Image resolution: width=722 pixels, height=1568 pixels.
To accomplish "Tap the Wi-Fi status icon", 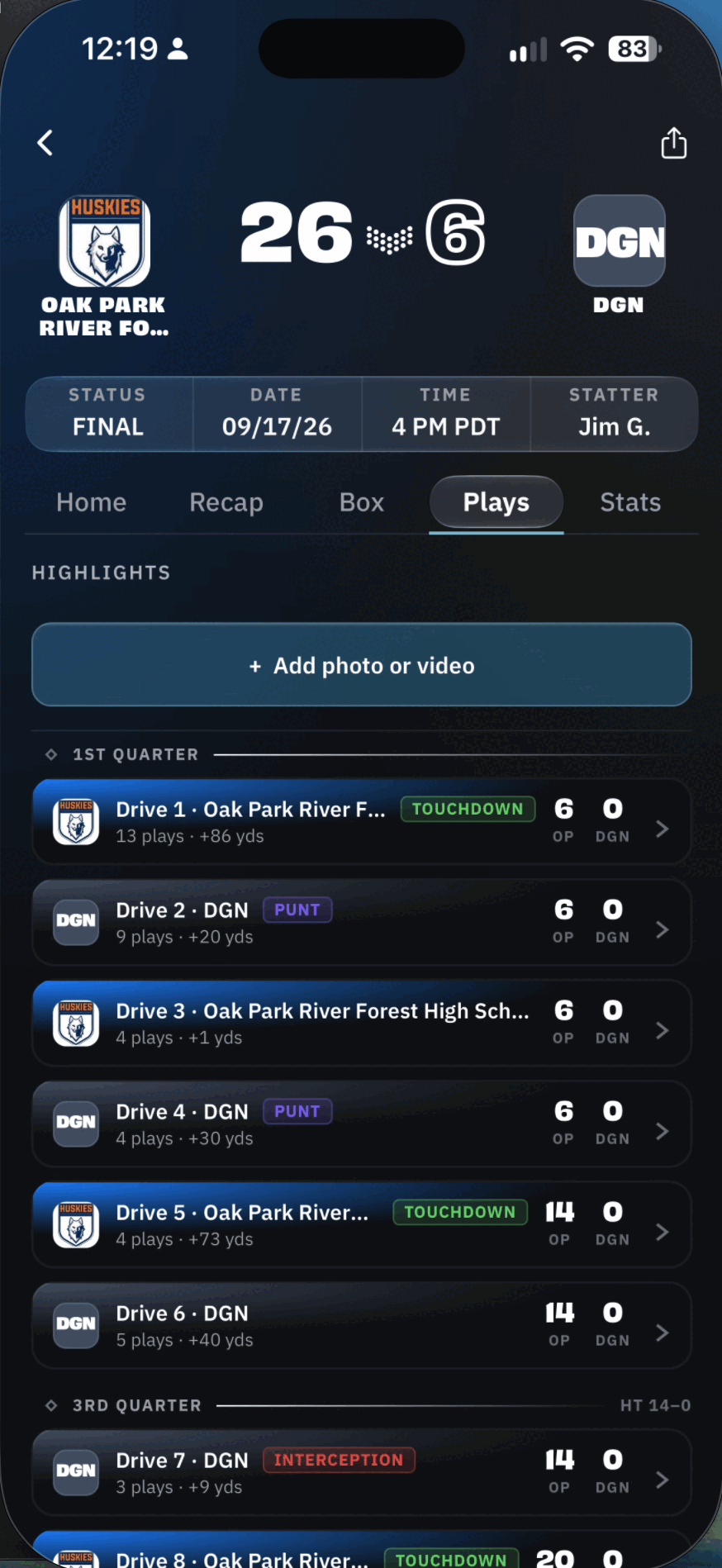I will click(577, 50).
